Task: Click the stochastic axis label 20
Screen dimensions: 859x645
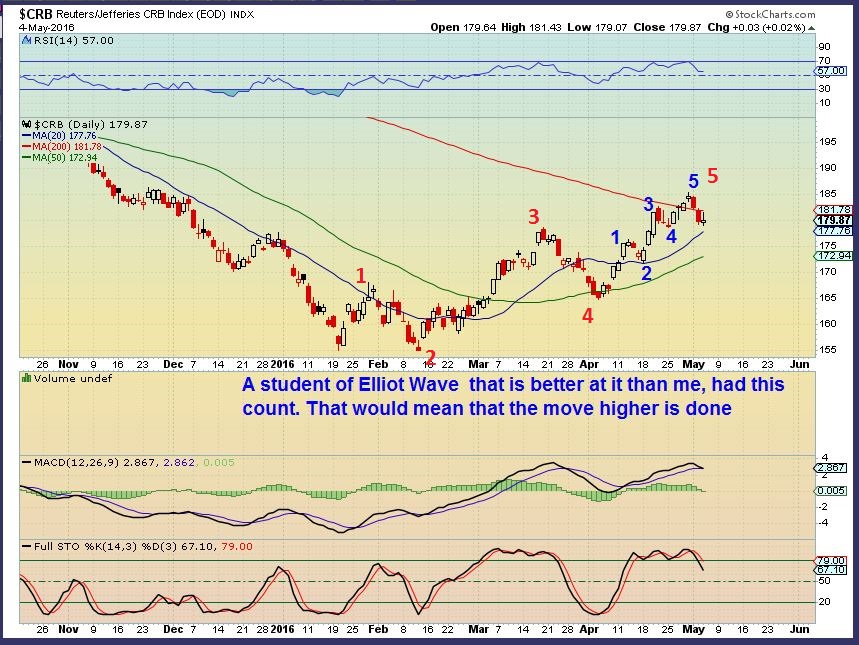Action: pyautogui.click(x=824, y=602)
